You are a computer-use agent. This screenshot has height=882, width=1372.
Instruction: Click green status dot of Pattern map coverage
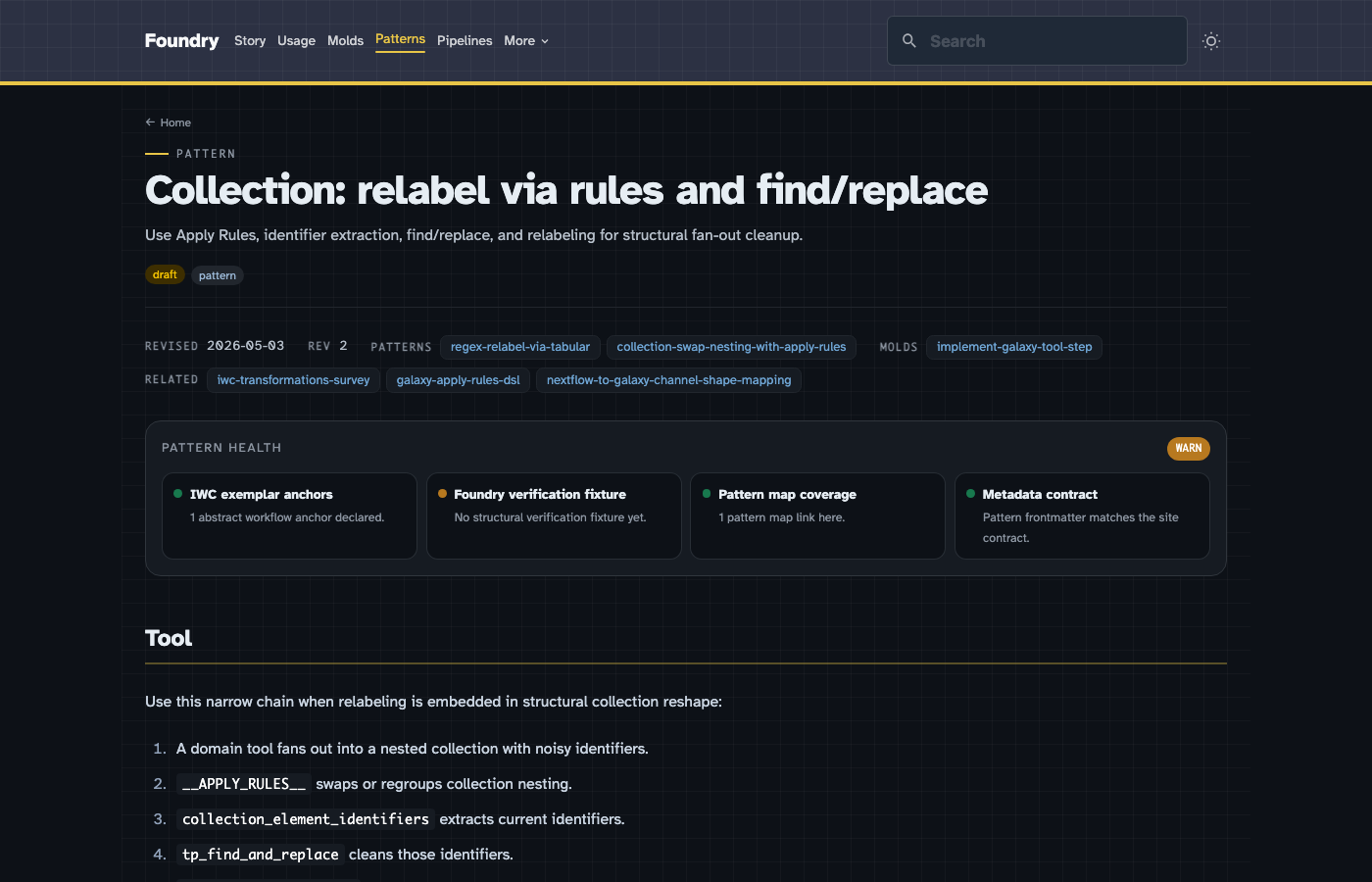coord(707,494)
